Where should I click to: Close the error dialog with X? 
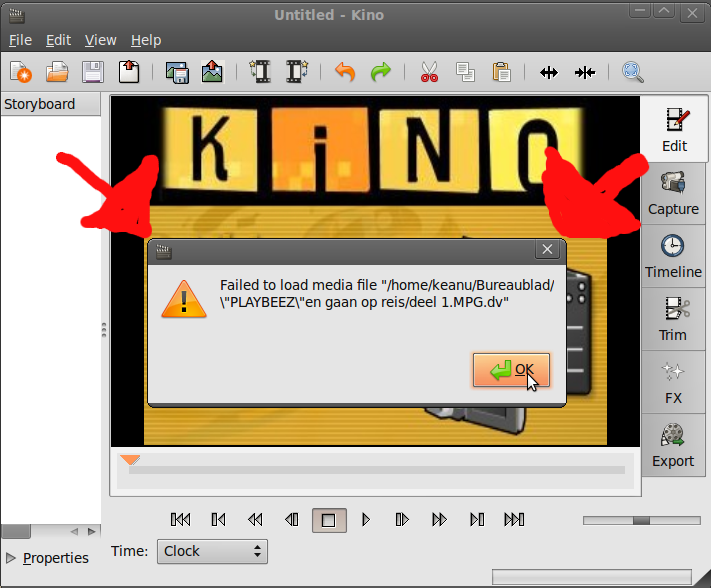coord(547,250)
